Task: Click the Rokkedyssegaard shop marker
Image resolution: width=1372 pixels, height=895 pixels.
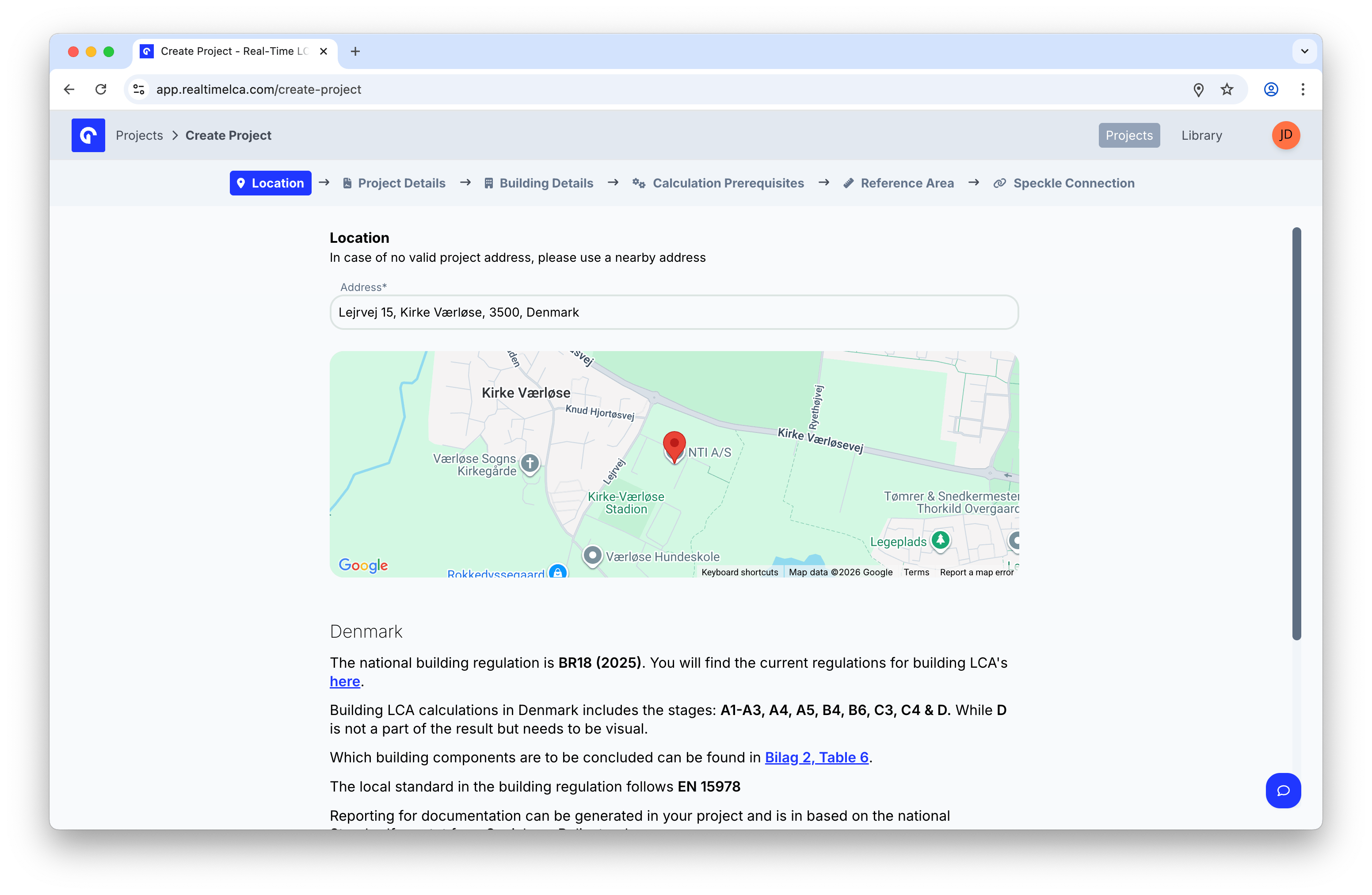Action: (x=557, y=571)
